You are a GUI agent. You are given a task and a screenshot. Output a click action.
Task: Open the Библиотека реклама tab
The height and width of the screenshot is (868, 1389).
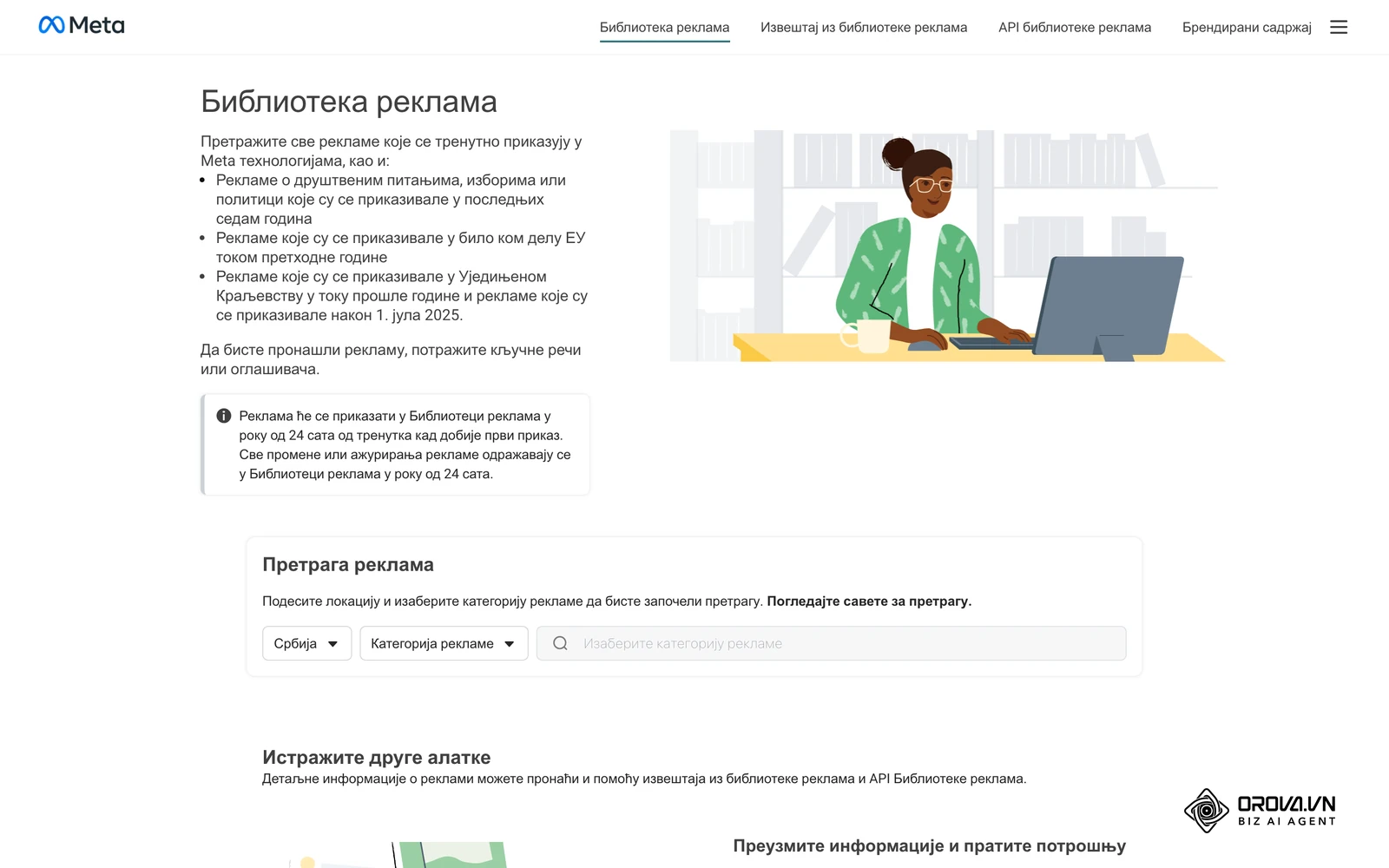coord(664,27)
